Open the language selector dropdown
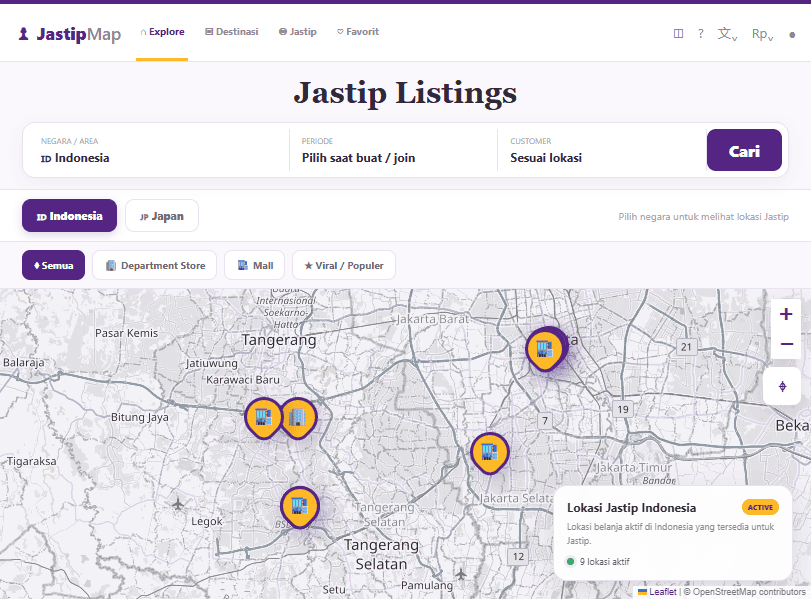 pyautogui.click(x=727, y=34)
